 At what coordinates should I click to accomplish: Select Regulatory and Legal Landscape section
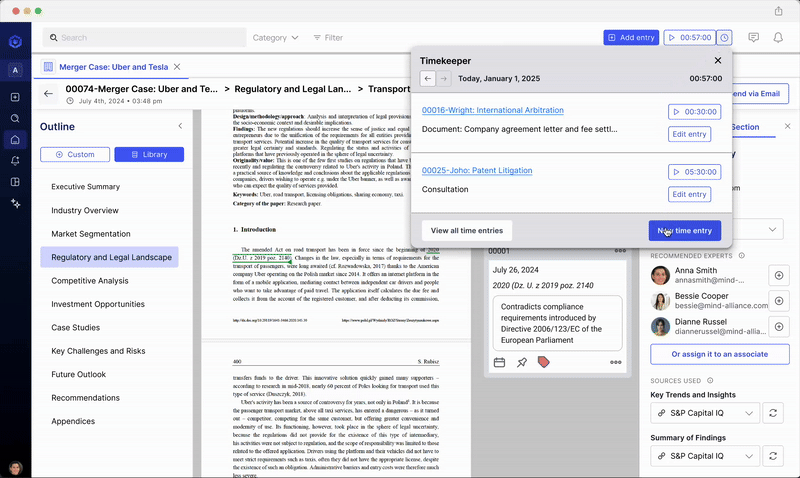[x=110, y=257]
